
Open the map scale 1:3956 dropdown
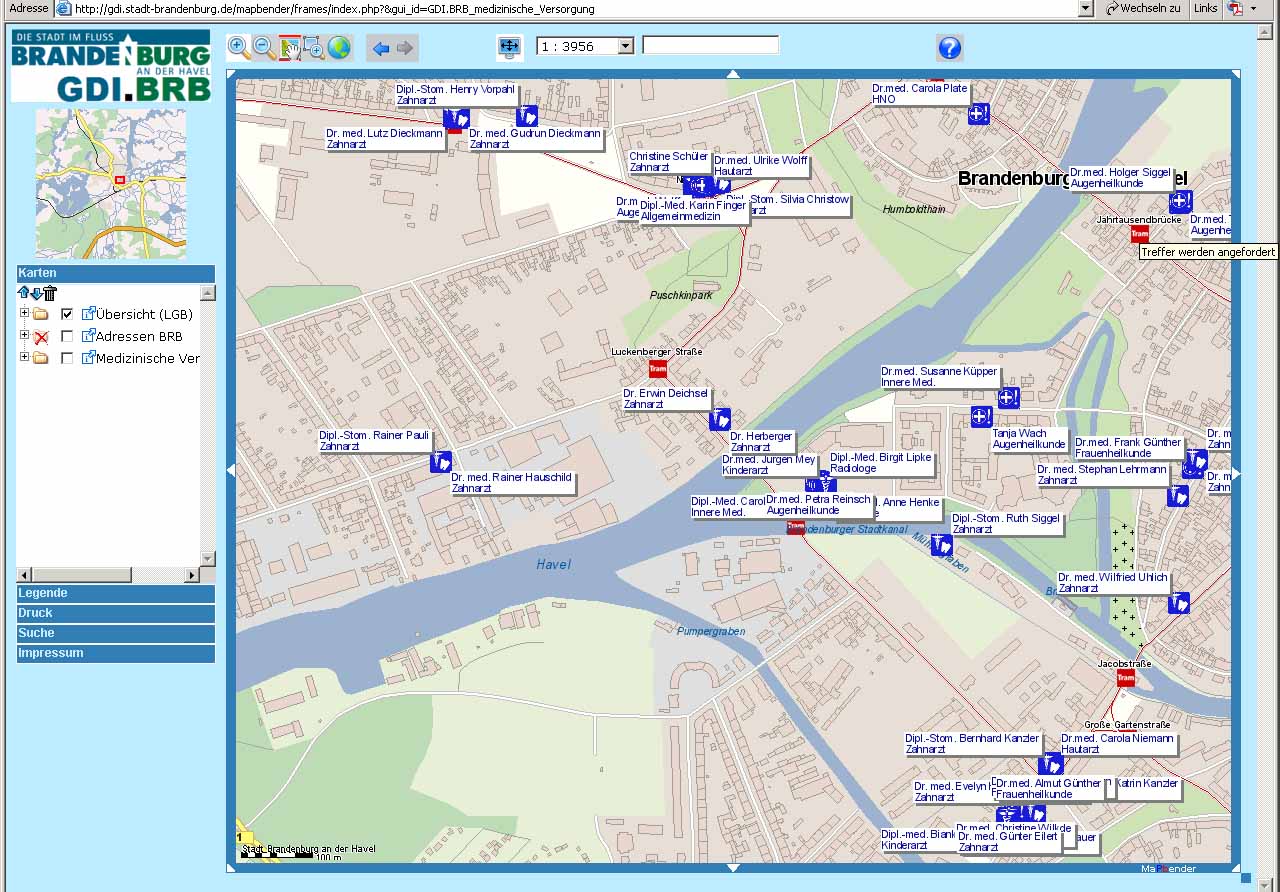(625, 46)
